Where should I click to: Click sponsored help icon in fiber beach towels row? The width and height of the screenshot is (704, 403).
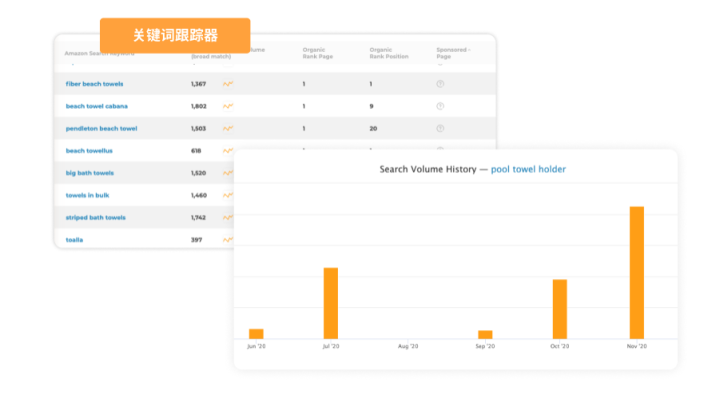[x=440, y=84]
